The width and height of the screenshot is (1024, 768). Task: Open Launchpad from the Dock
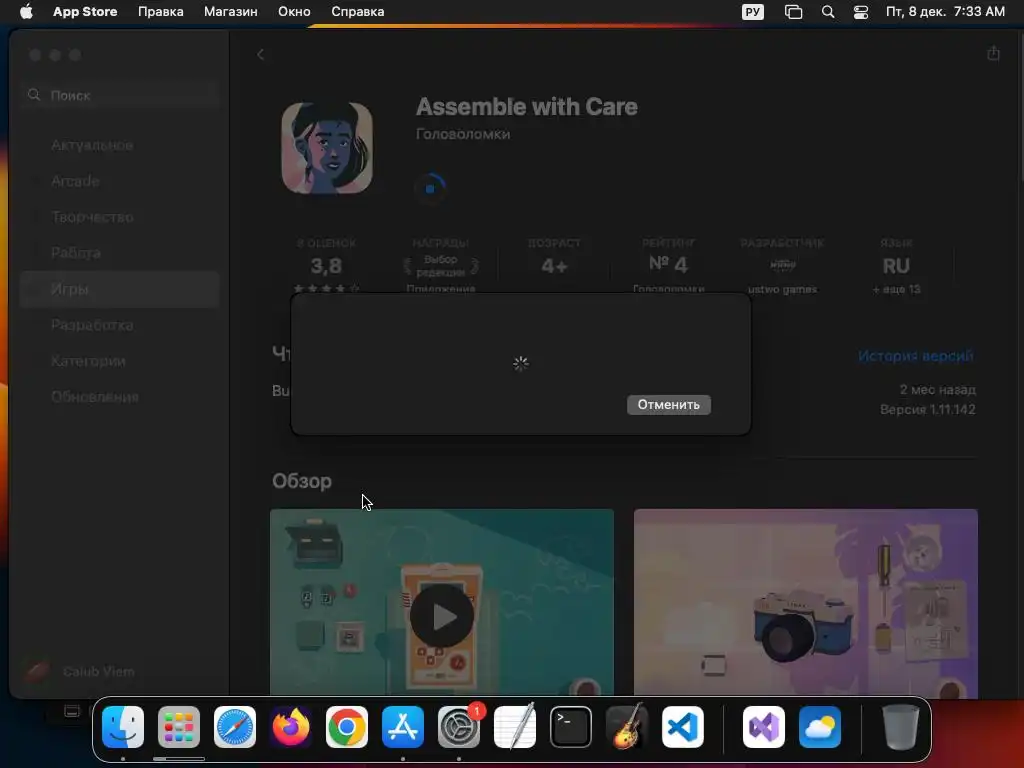click(179, 727)
